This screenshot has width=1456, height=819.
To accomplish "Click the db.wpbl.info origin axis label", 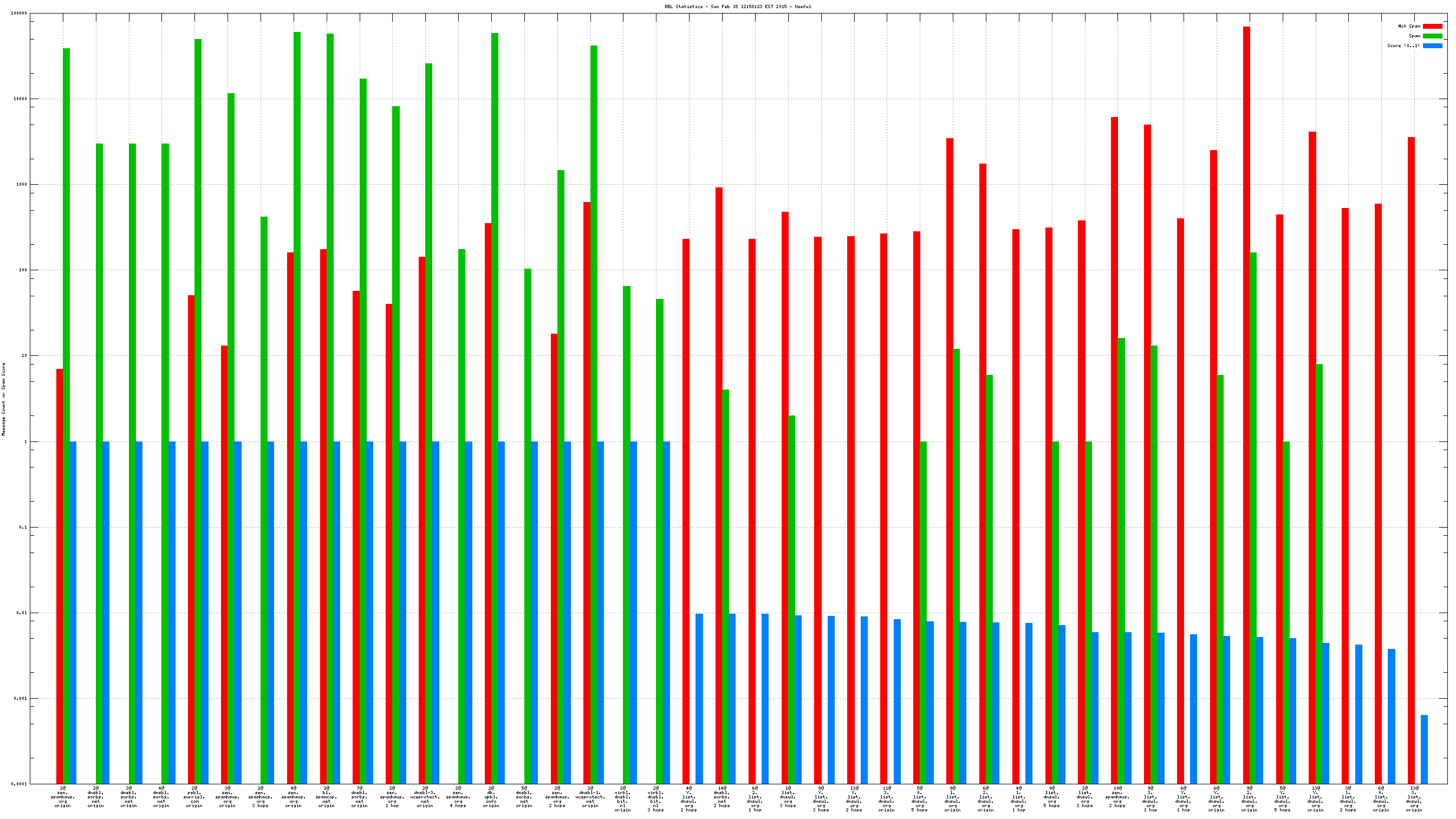I will click(x=491, y=796).
